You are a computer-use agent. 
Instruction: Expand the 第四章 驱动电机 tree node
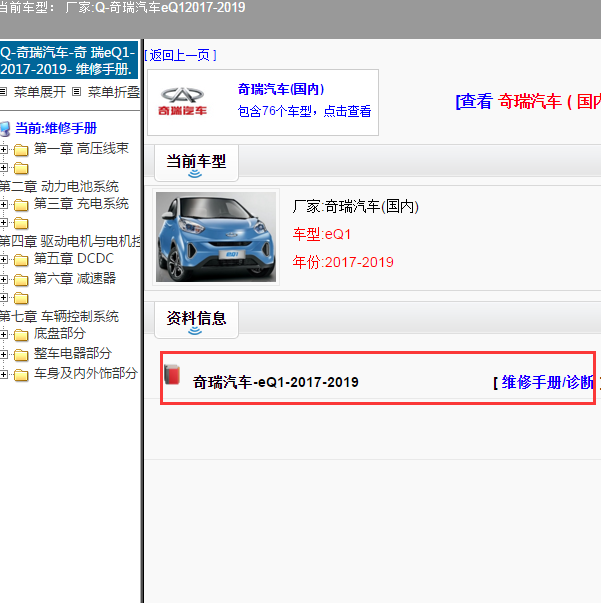point(3,223)
